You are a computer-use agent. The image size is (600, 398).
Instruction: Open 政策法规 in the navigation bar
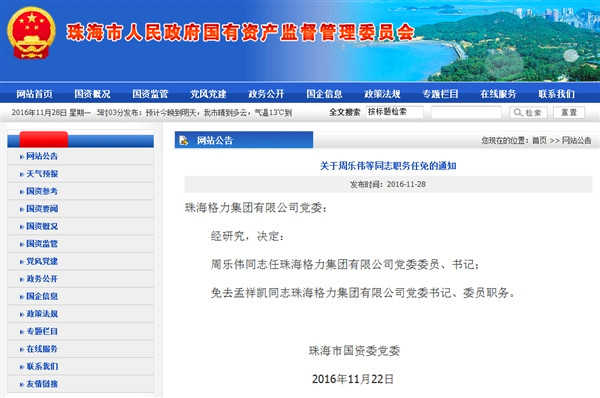(x=382, y=94)
